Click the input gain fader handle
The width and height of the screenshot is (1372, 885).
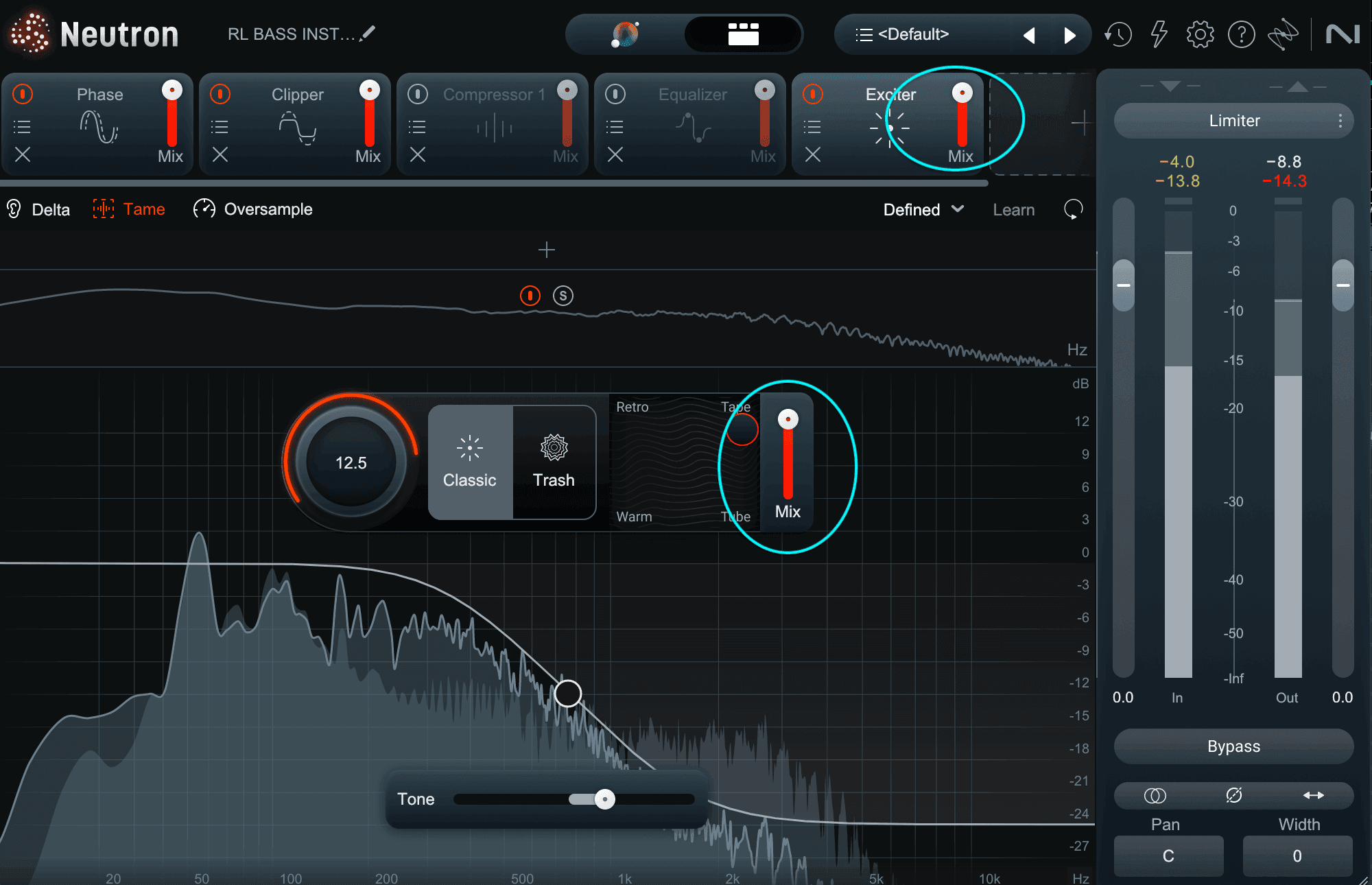(1124, 285)
